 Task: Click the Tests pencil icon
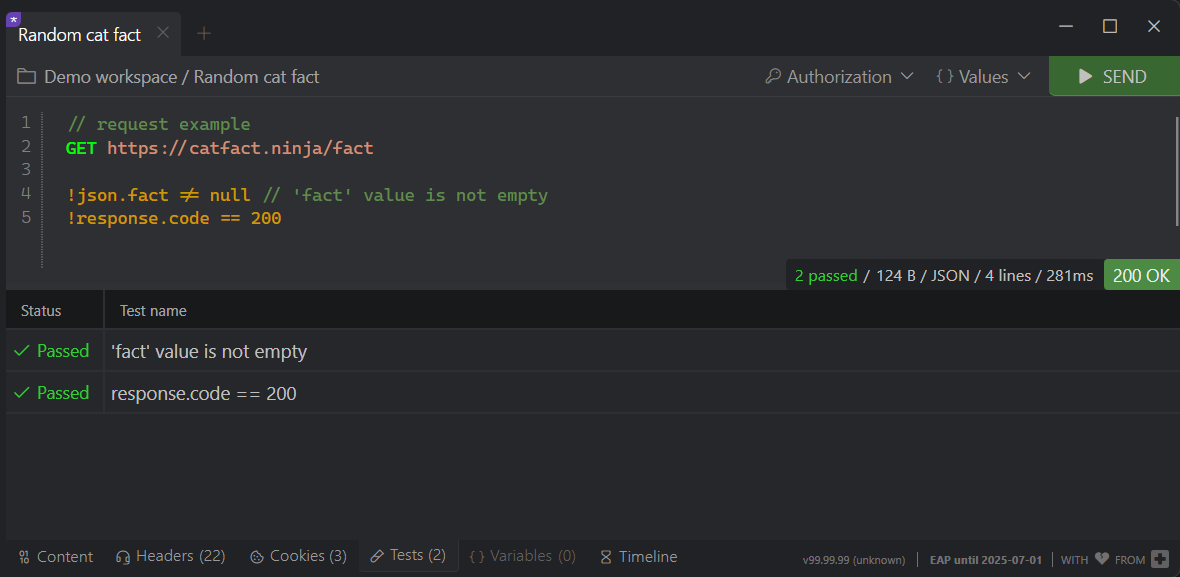(x=377, y=556)
